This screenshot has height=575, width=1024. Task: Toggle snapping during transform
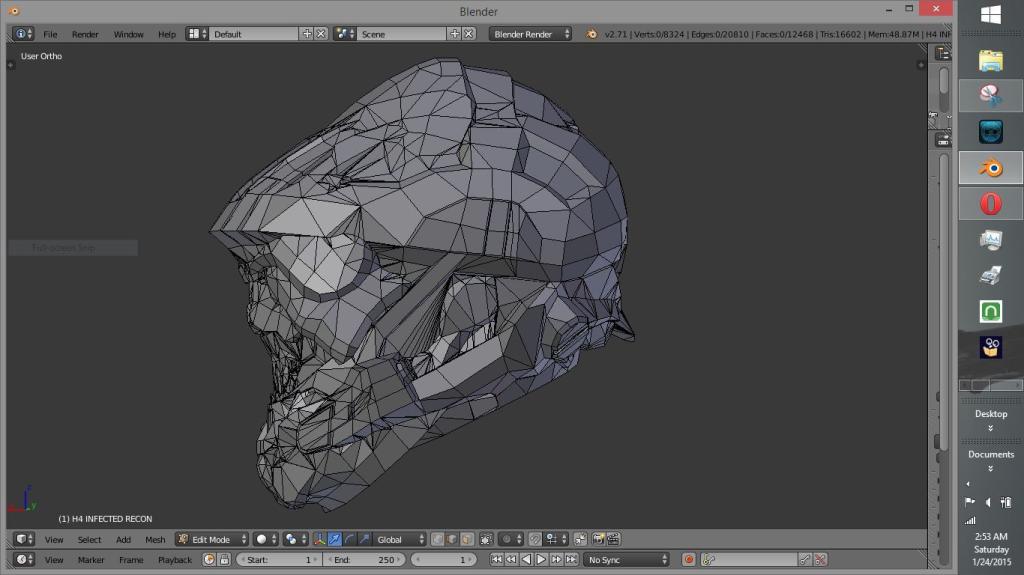[535, 539]
